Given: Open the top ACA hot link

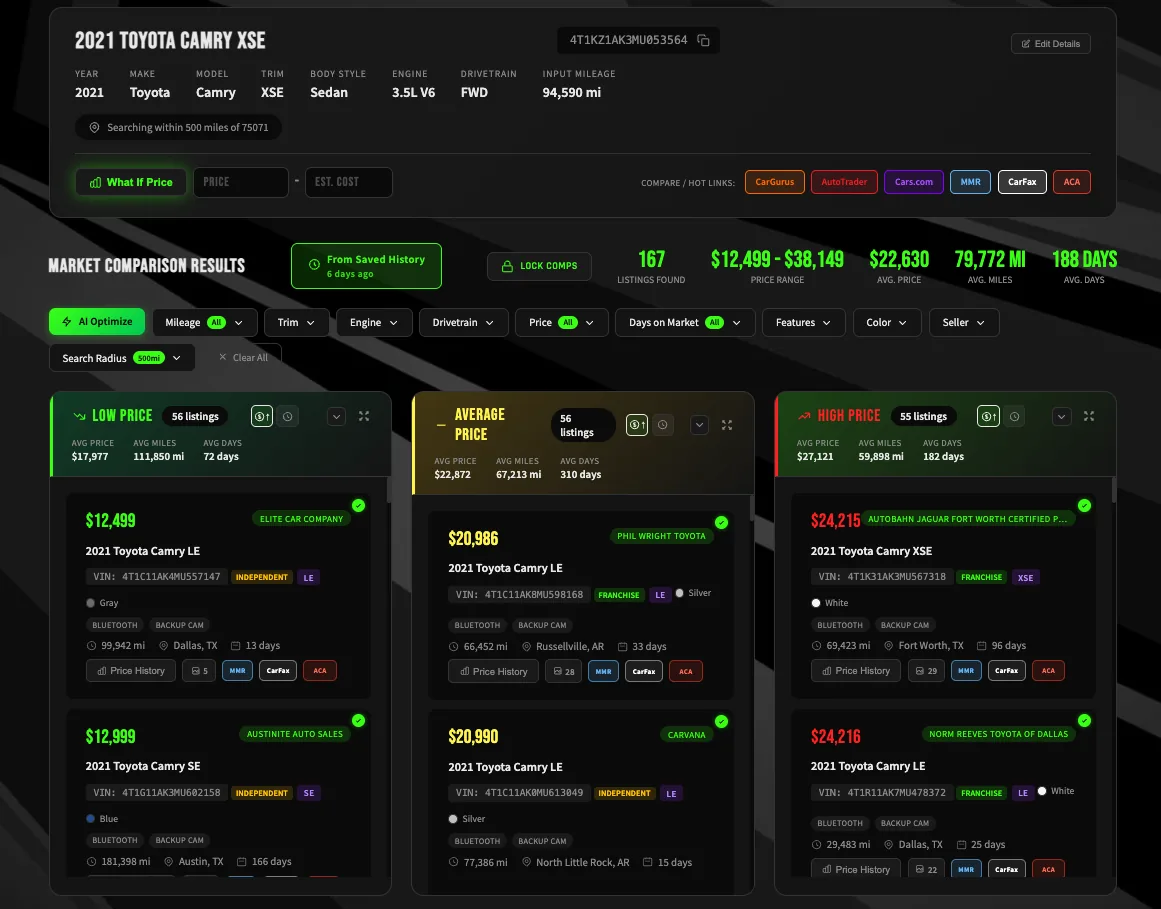Looking at the screenshot, I should pyautogui.click(x=1071, y=182).
